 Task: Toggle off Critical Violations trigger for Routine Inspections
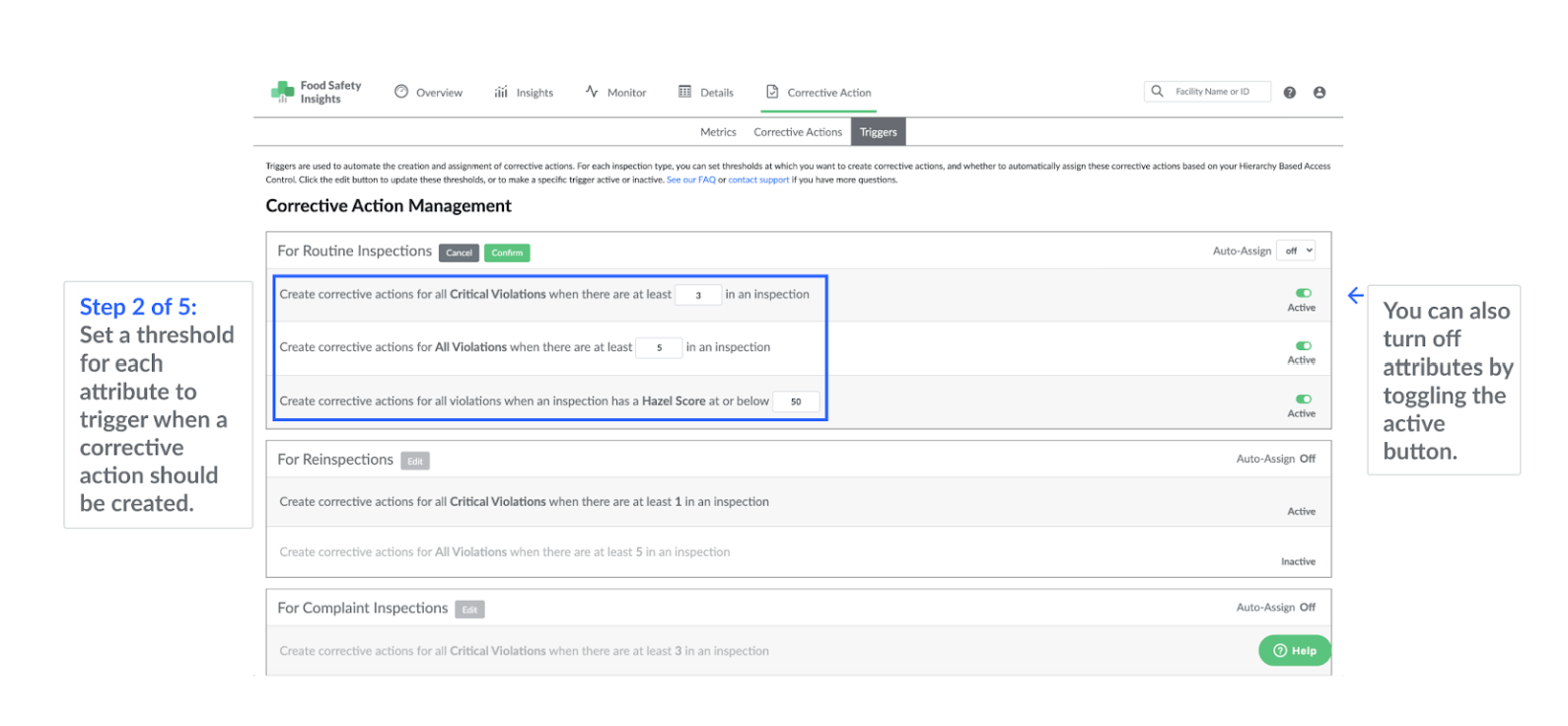[x=1304, y=293]
